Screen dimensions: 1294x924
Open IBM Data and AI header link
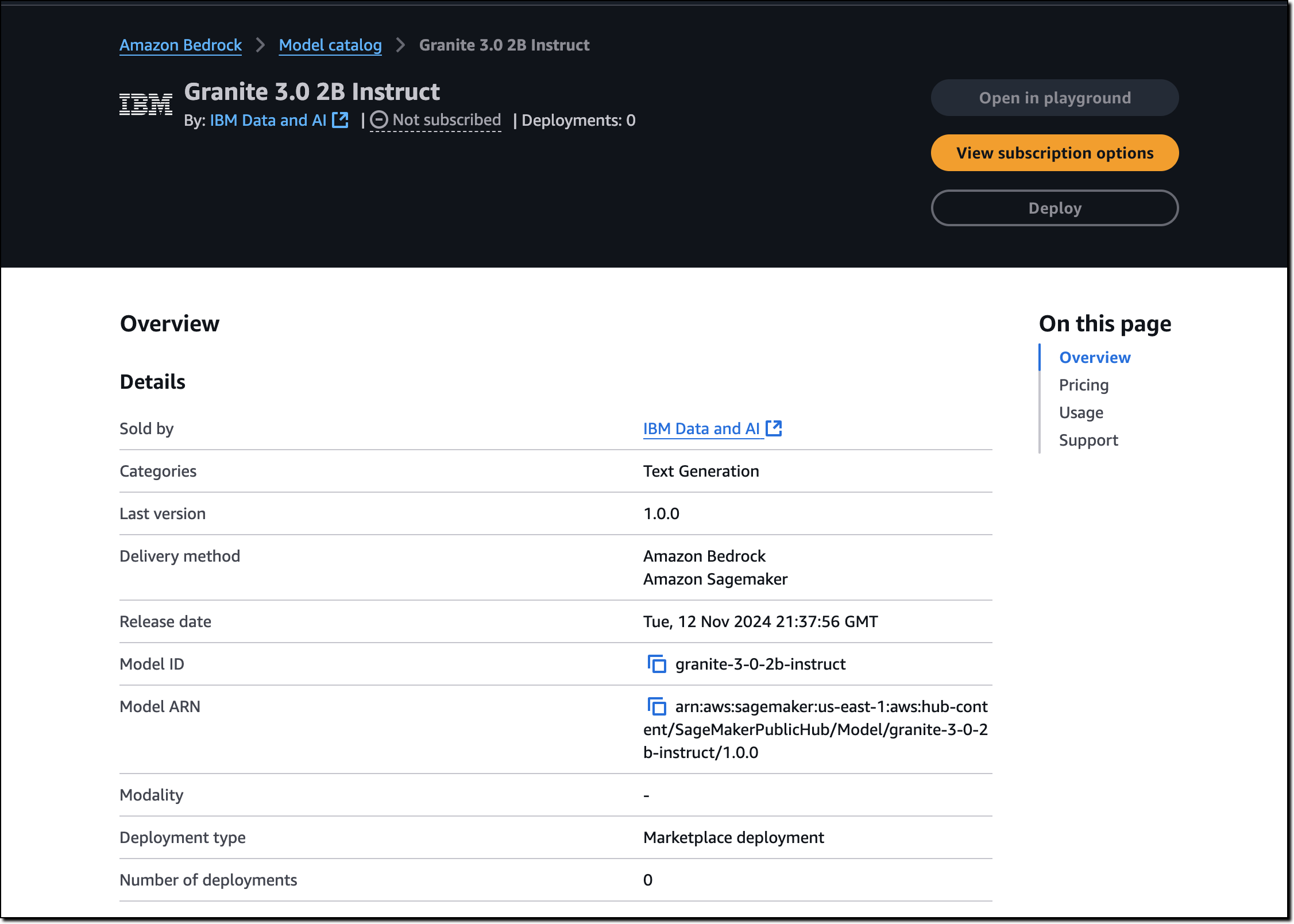pos(268,120)
